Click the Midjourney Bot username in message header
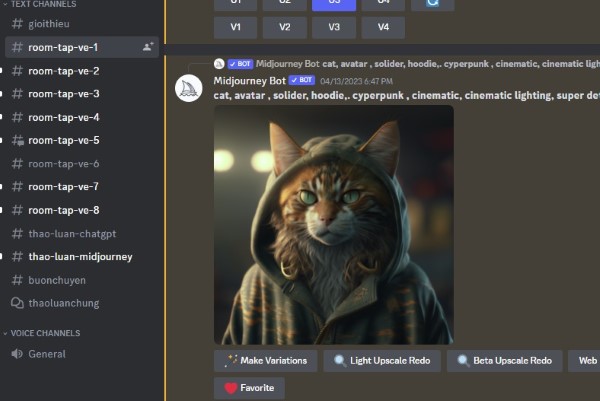The height and width of the screenshot is (401, 600). [249, 79]
